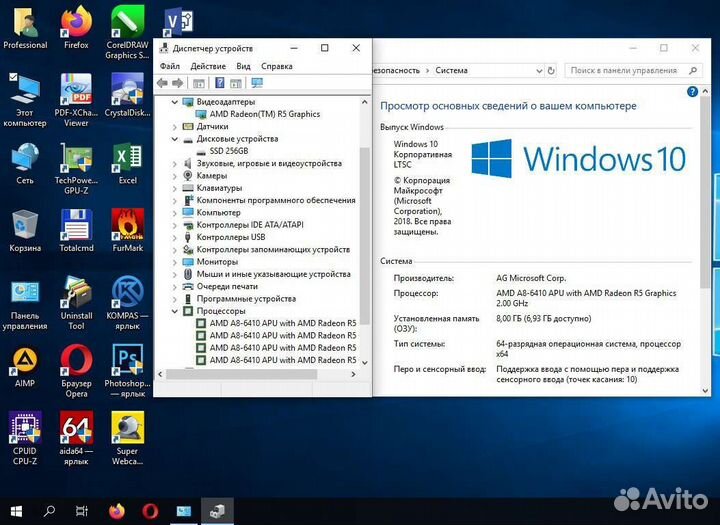720x525 pixels.
Task: Launch Totalcmd desktop shortcut
Action: coord(76,230)
